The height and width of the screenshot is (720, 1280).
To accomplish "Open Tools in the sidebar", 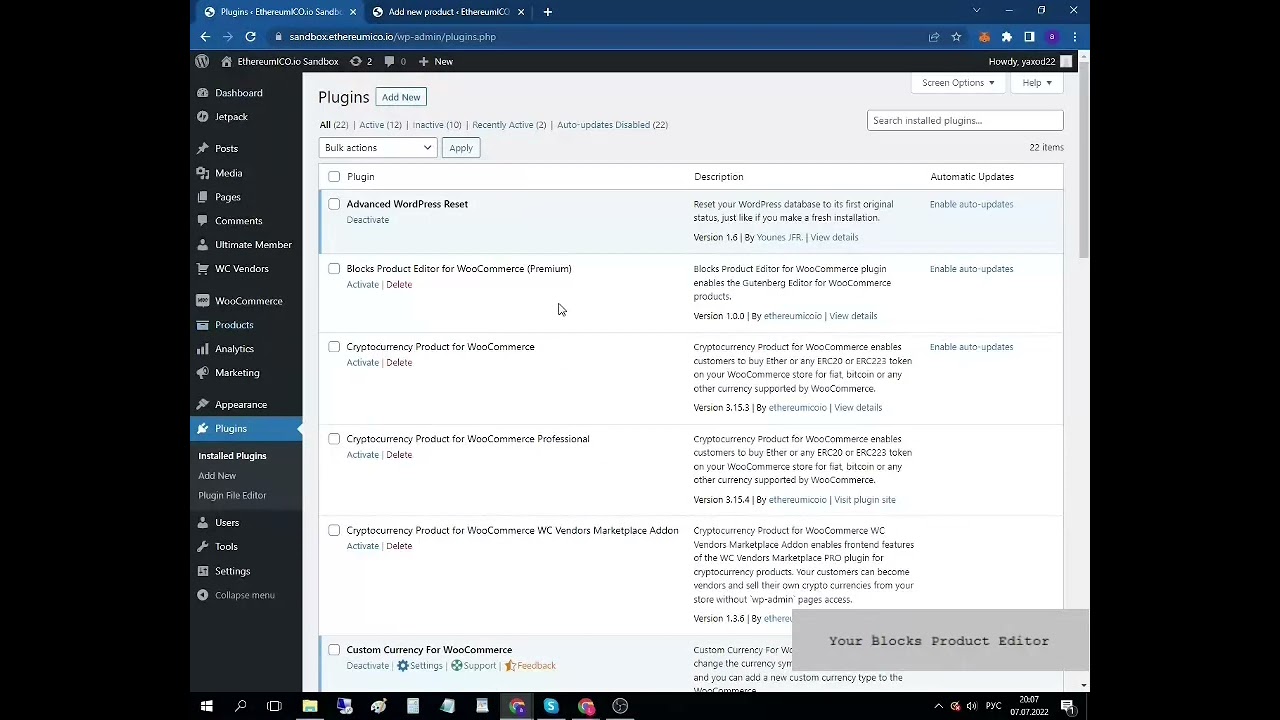I will pyautogui.click(x=226, y=547).
